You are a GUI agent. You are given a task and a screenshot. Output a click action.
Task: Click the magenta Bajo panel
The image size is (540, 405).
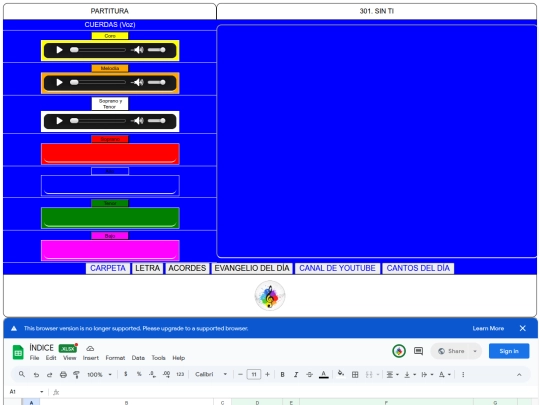tap(110, 250)
